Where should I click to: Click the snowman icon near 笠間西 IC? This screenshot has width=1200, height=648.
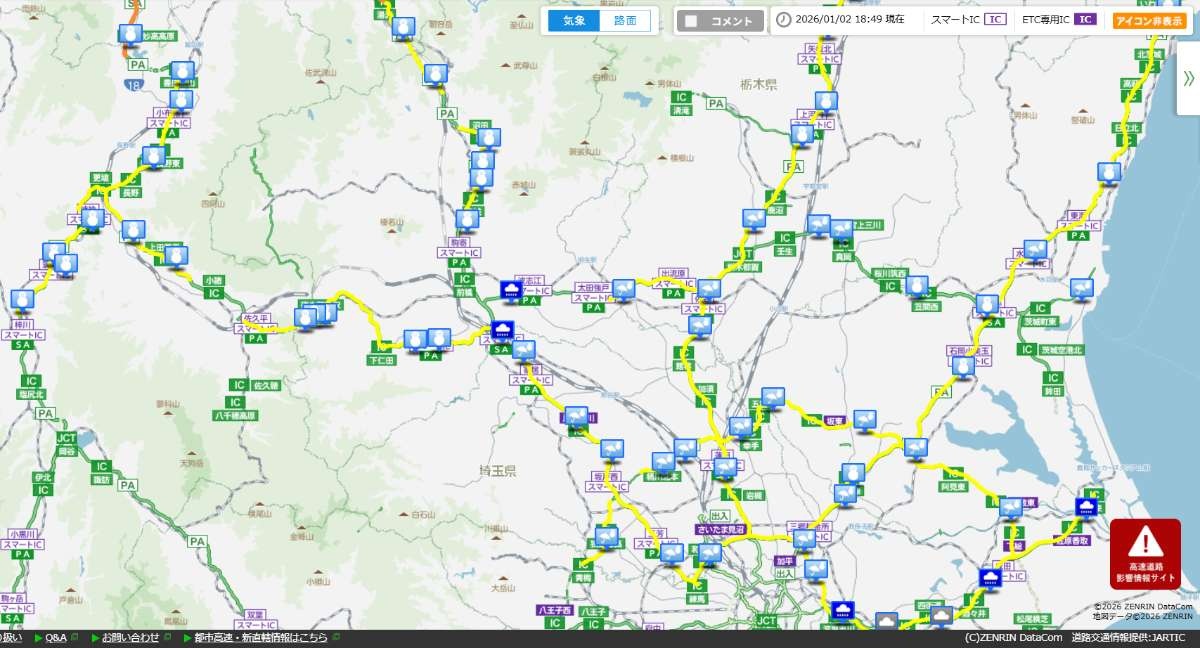pos(917,287)
